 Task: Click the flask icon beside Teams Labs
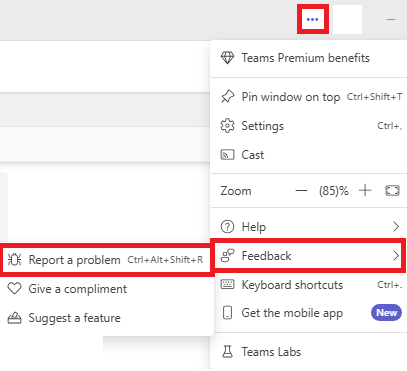[x=227, y=352]
